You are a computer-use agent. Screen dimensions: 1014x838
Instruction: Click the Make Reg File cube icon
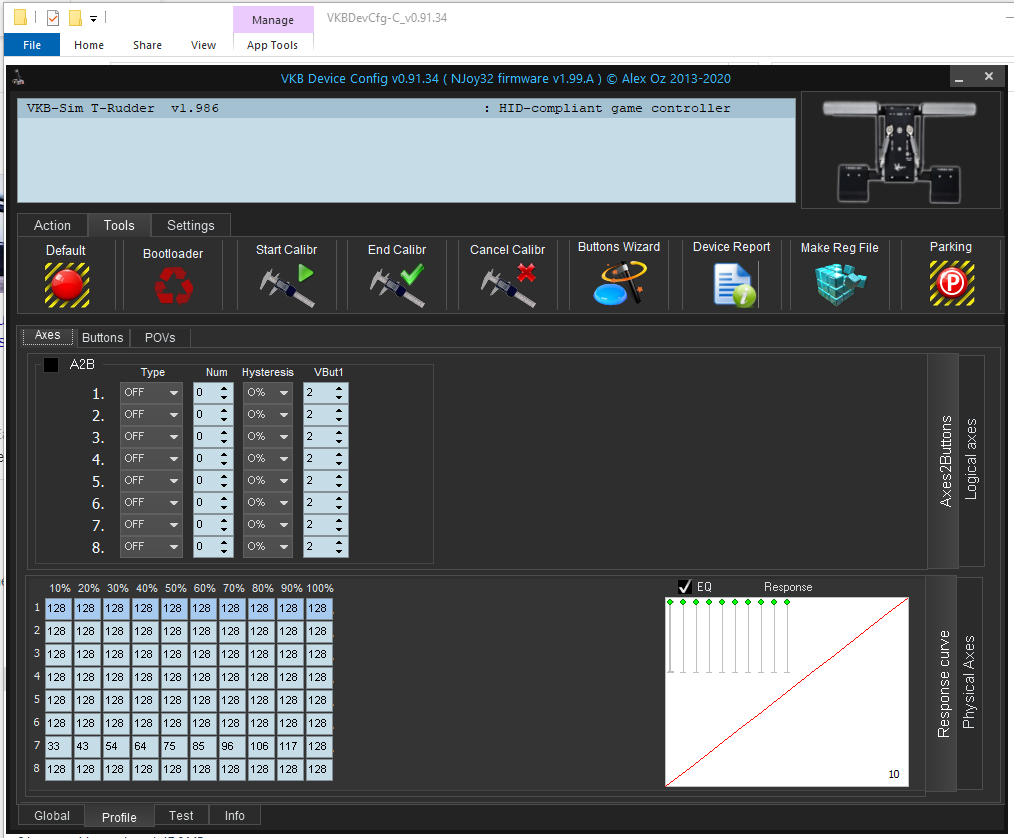coord(839,284)
